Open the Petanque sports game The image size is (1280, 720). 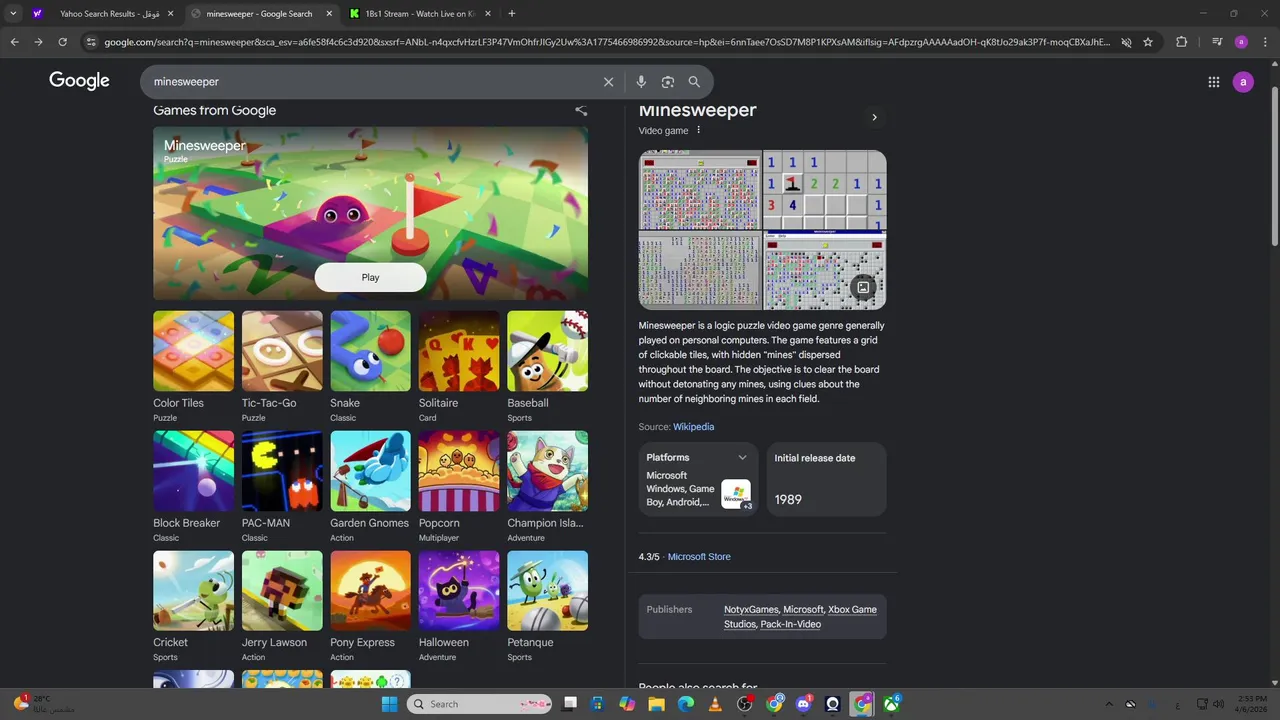click(x=547, y=591)
